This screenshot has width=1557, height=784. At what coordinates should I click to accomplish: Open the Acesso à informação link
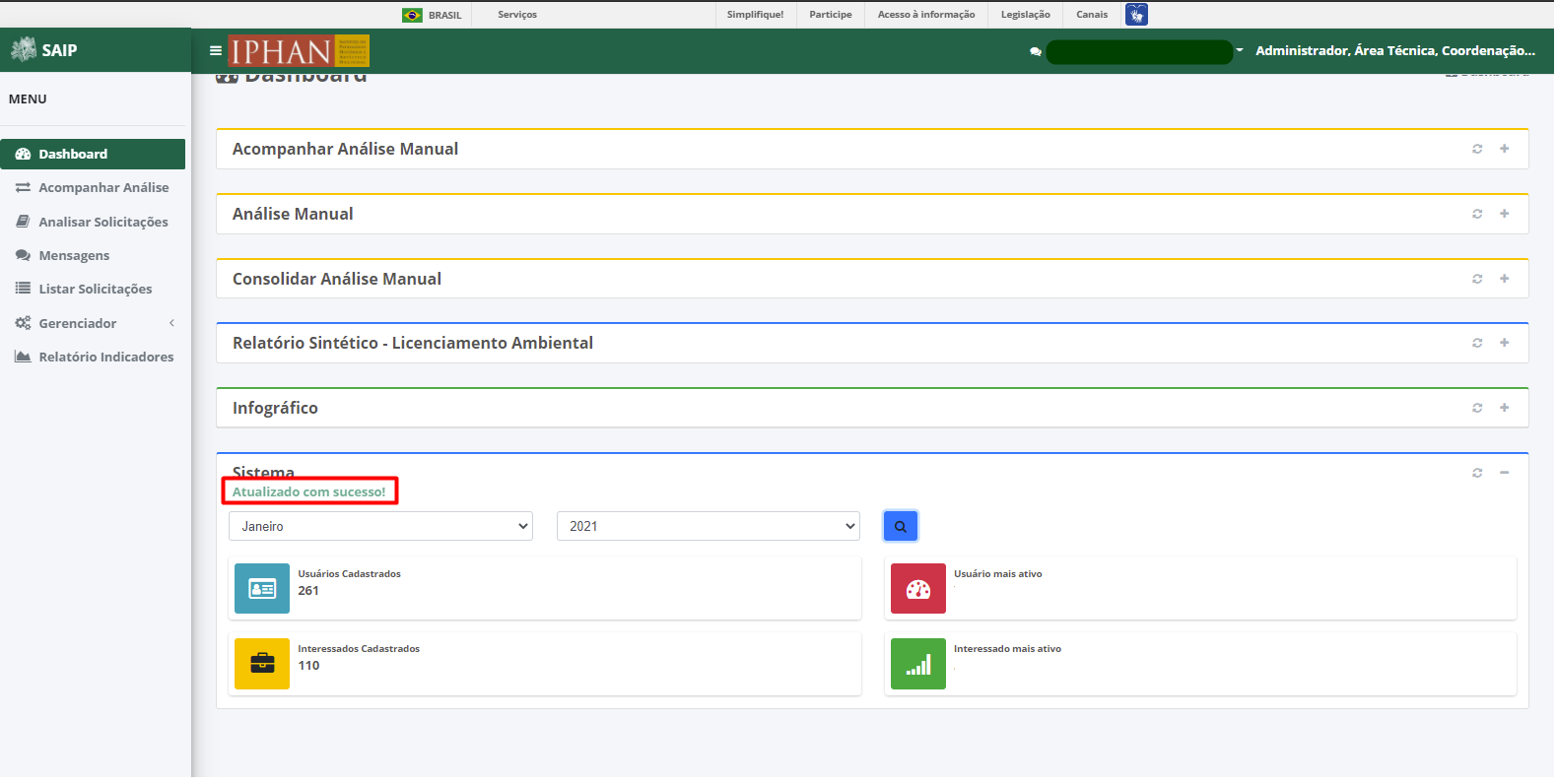pos(928,15)
